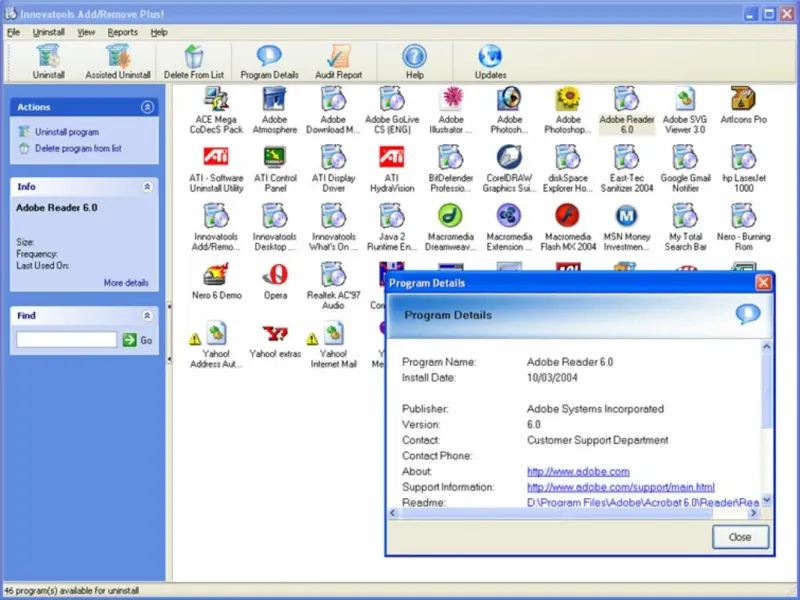
Task: Select the Yahoo! extras icon
Action: point(275,340)
